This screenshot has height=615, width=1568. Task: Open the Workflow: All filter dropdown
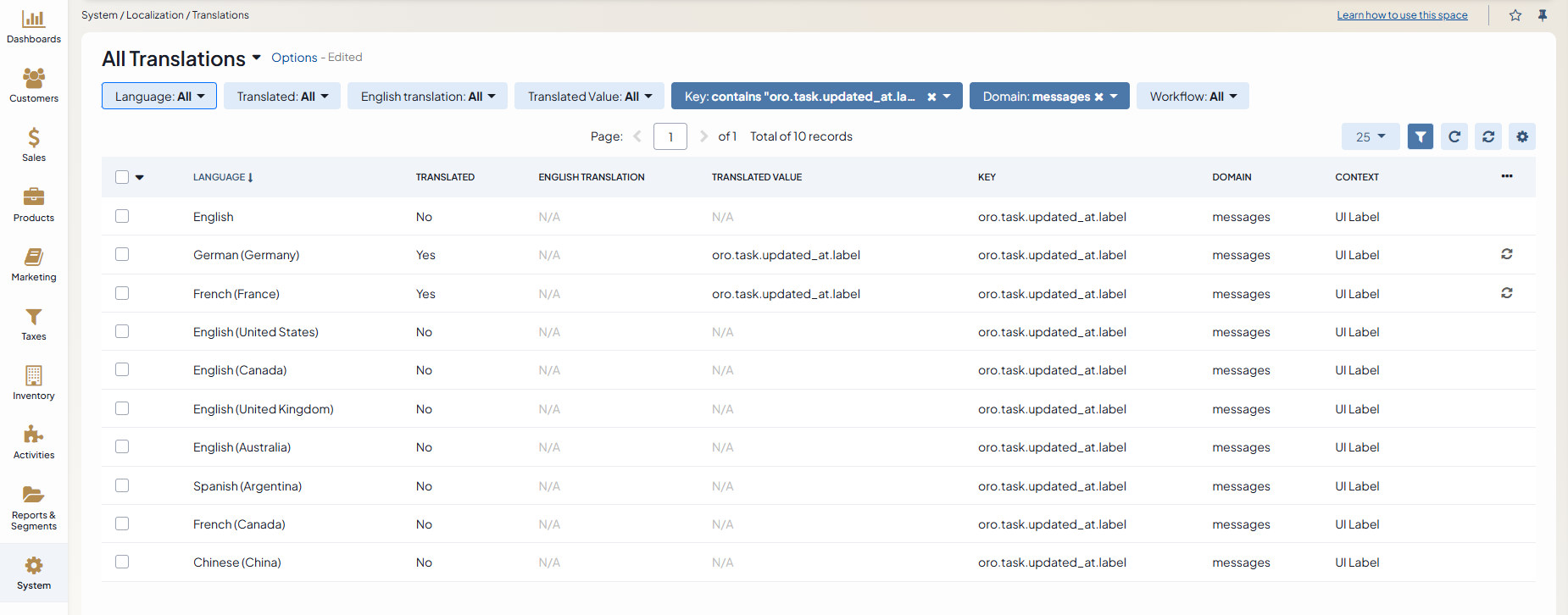click(x=1193, y=97)
